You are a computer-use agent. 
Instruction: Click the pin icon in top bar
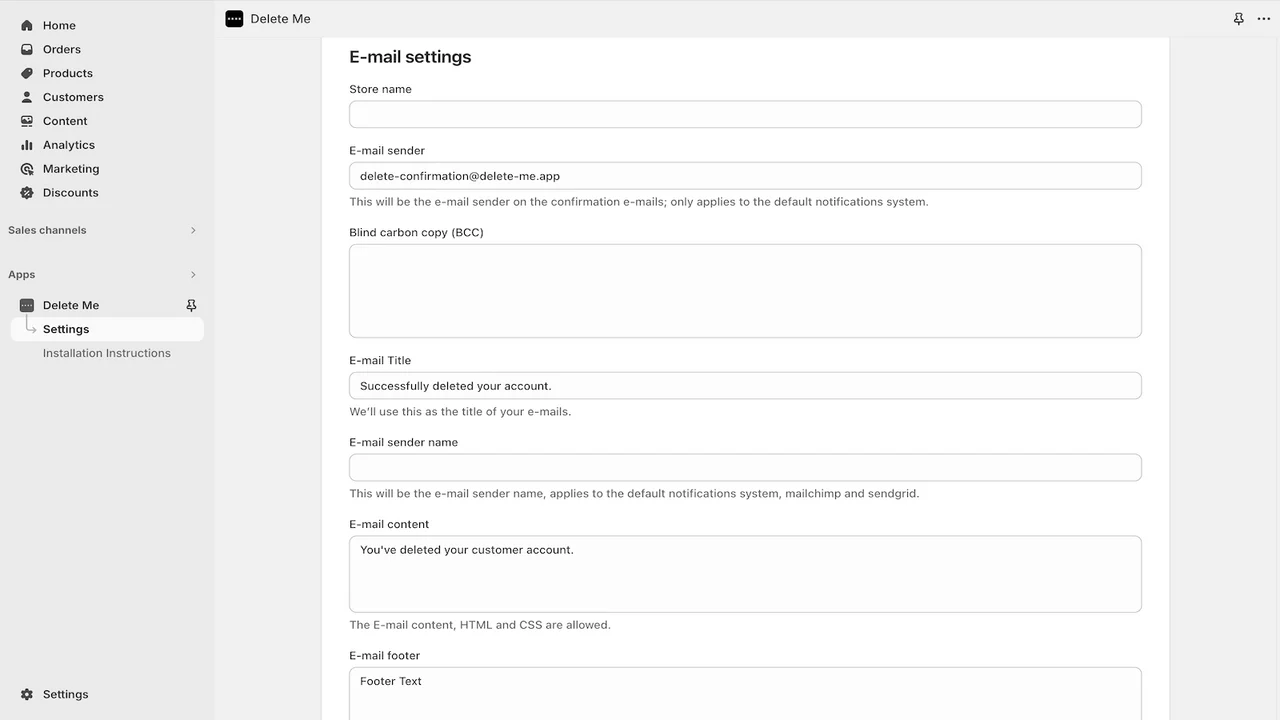pyautogui.click(x=1238, y=18)
